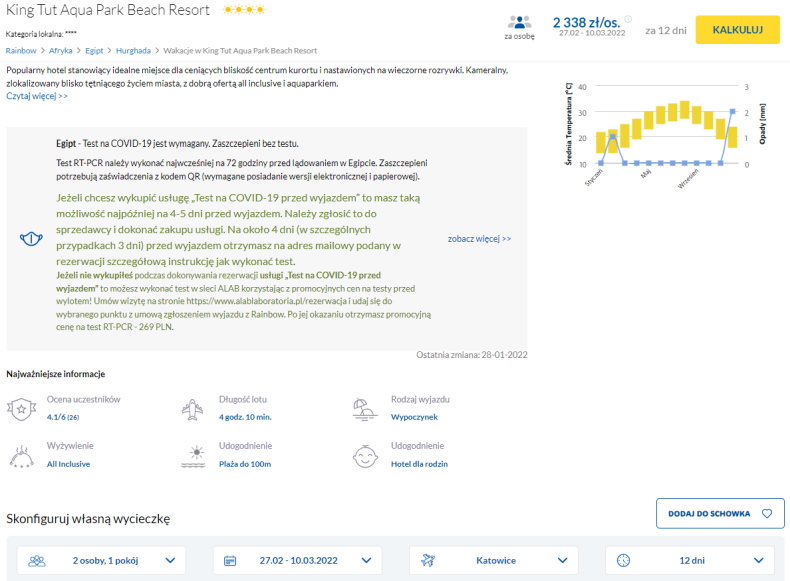Screen dimensions: 790x581
Task: Click the face mask COVID icon
Action: [31, 238]
